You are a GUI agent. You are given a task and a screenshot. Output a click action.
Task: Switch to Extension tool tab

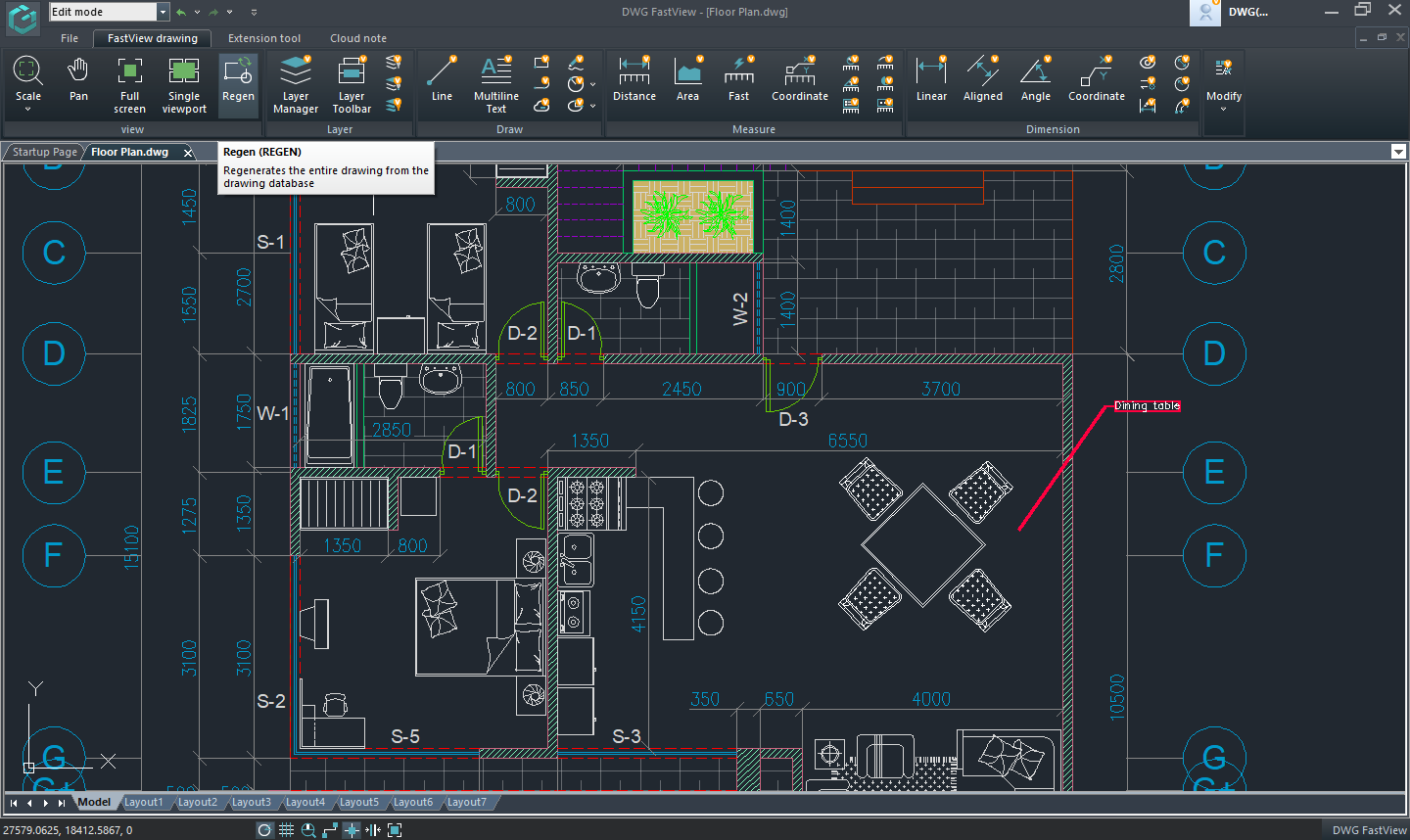coord(264,38)
